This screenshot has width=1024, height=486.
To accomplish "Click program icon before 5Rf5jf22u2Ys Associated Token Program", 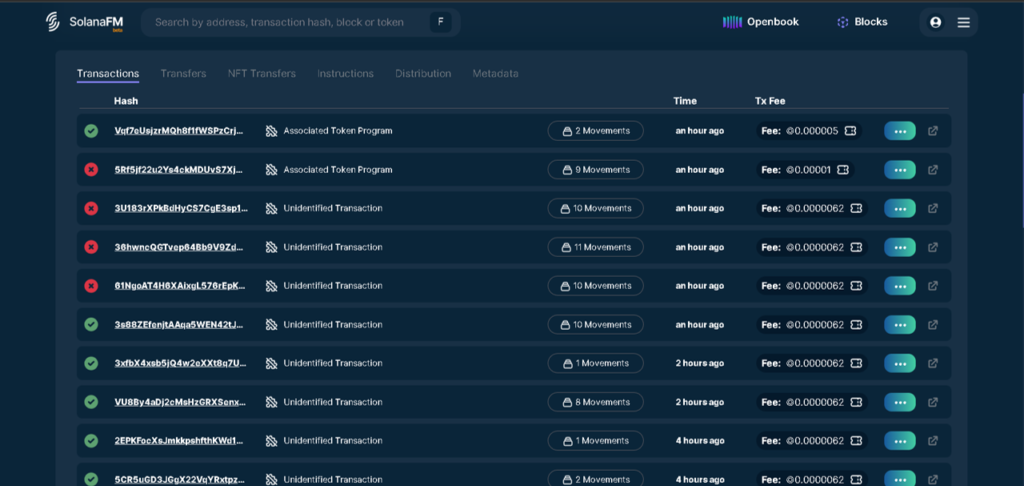I will 272,170.
